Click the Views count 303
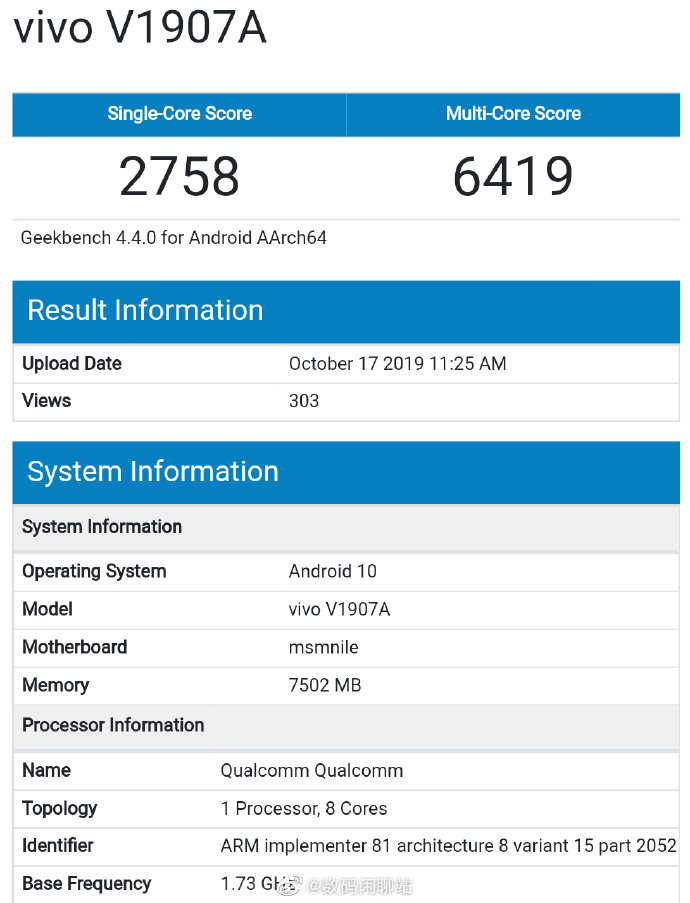The height and width of the screenshot is (903, 690). [x=304, y=401]
